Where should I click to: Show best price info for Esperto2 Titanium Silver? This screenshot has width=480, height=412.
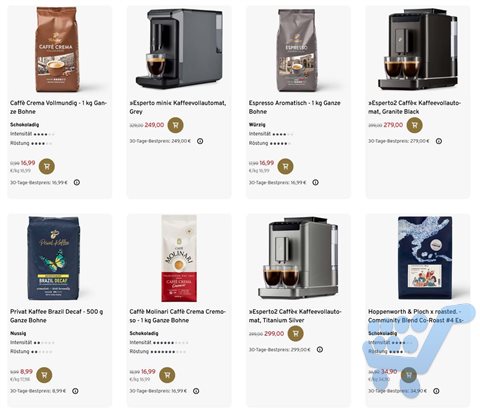coord(320,350)
